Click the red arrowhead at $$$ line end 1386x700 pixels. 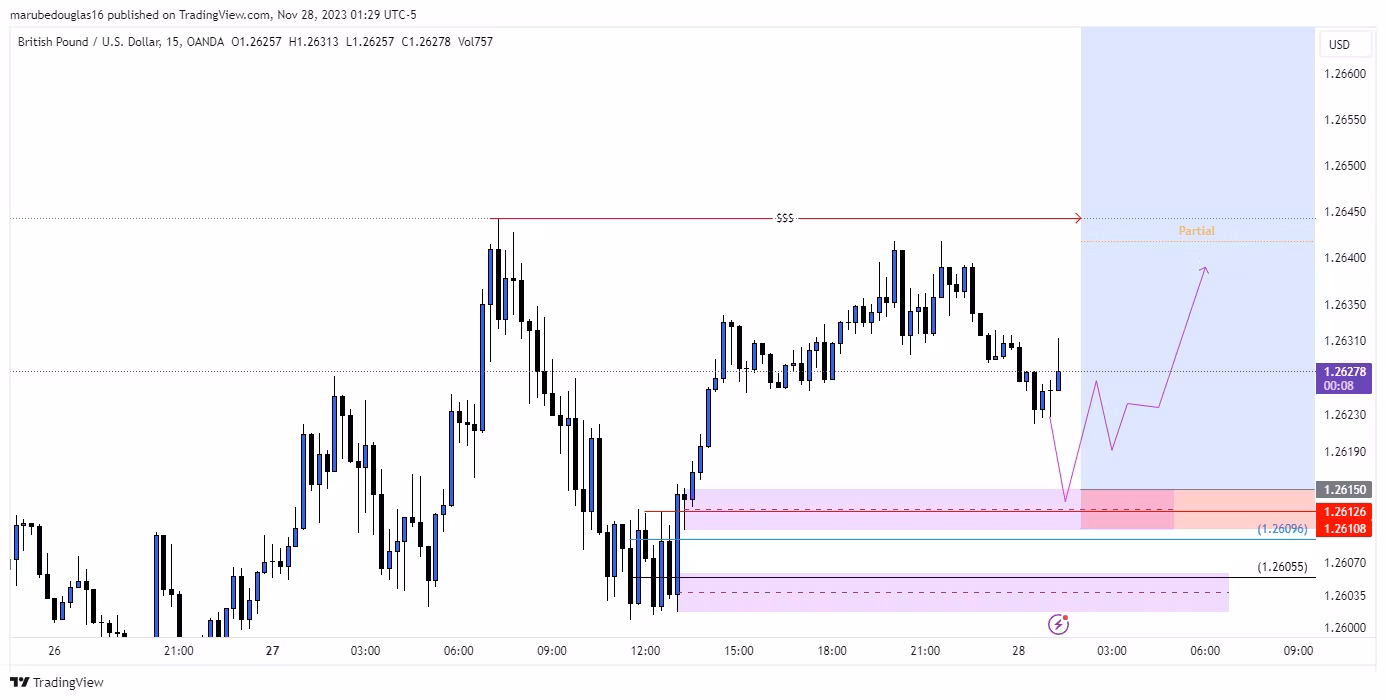point(1077,218)
